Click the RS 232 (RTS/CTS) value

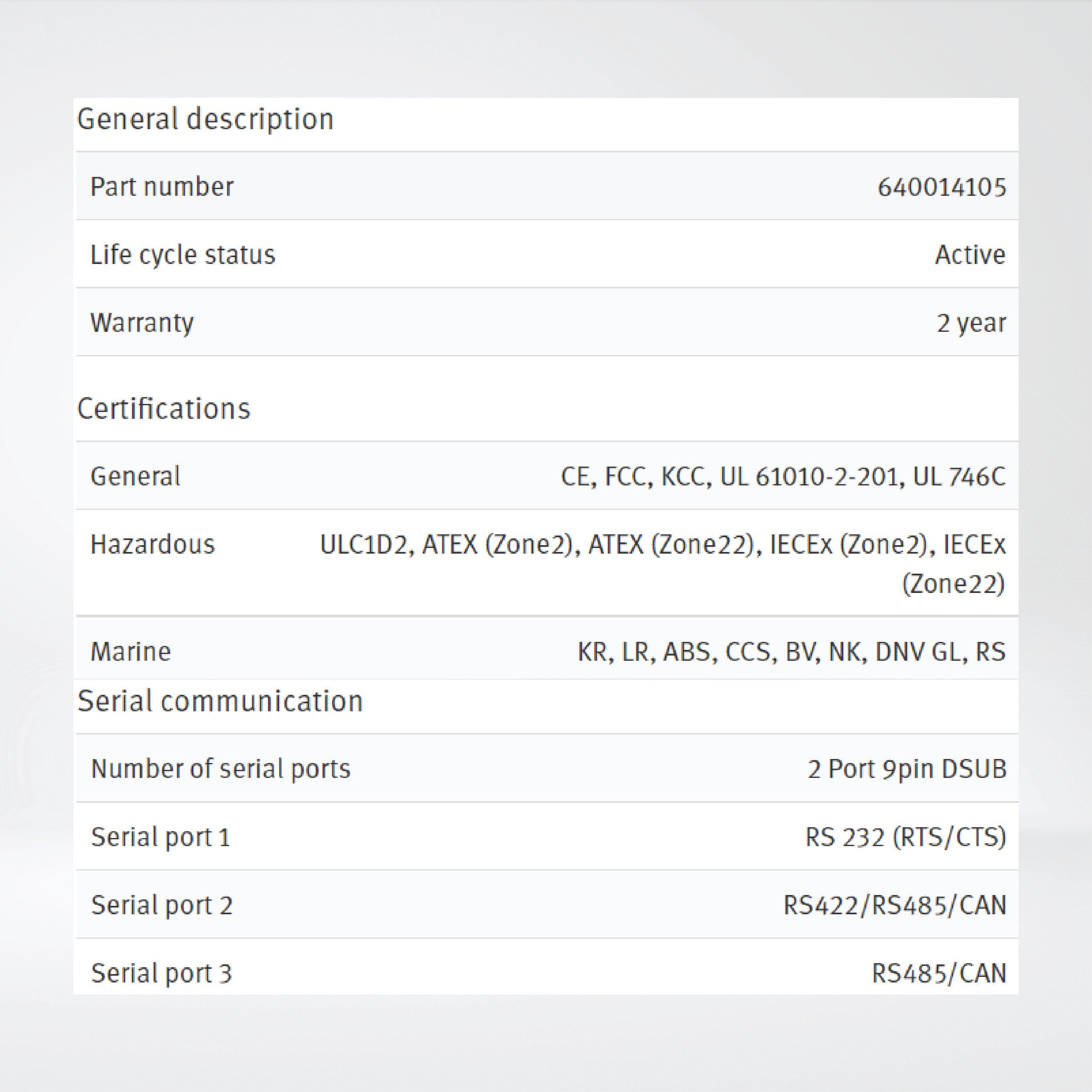(905, 837)
